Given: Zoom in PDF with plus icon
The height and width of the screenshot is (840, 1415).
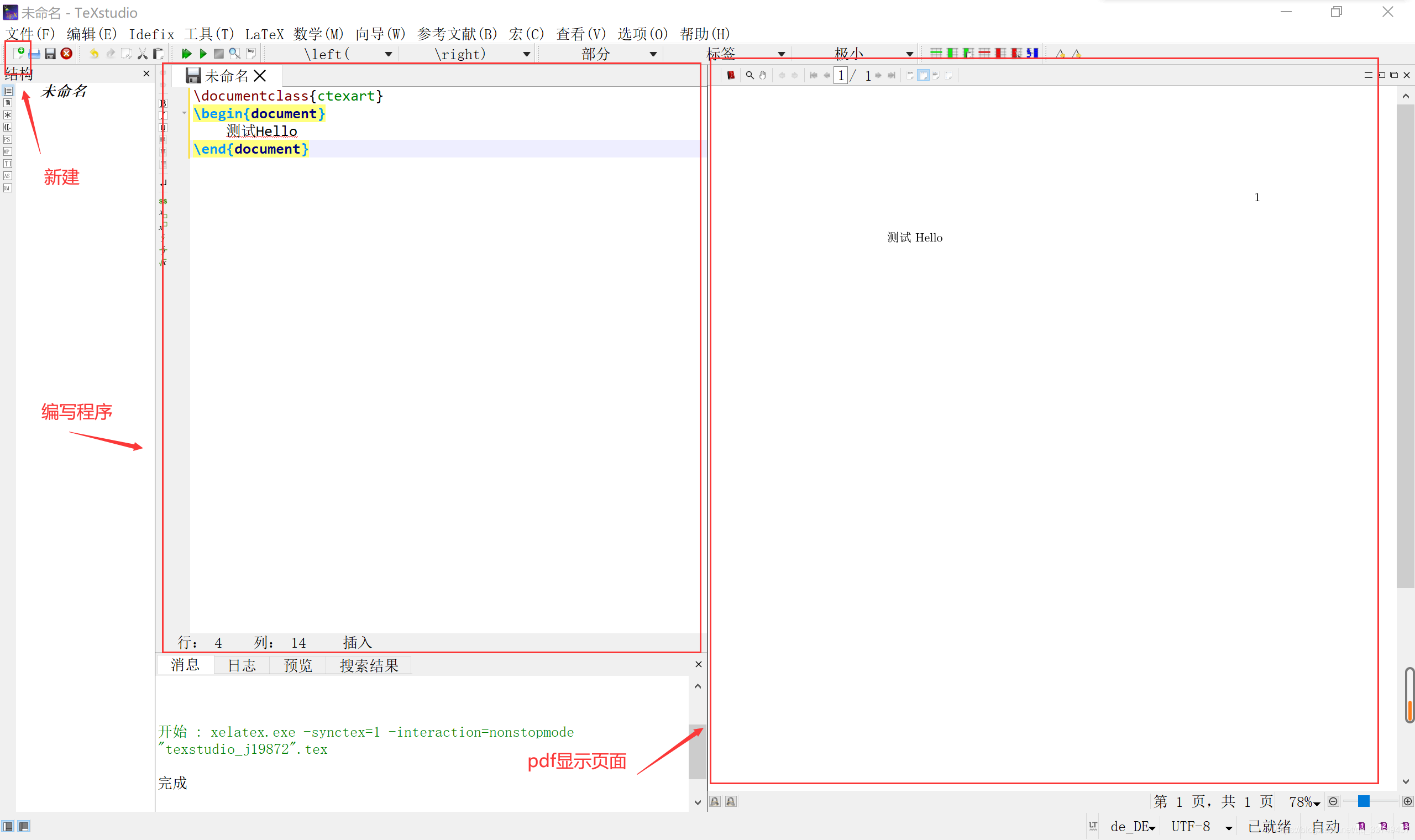Looking at the screenshot, I should [x=1408, y=801].
